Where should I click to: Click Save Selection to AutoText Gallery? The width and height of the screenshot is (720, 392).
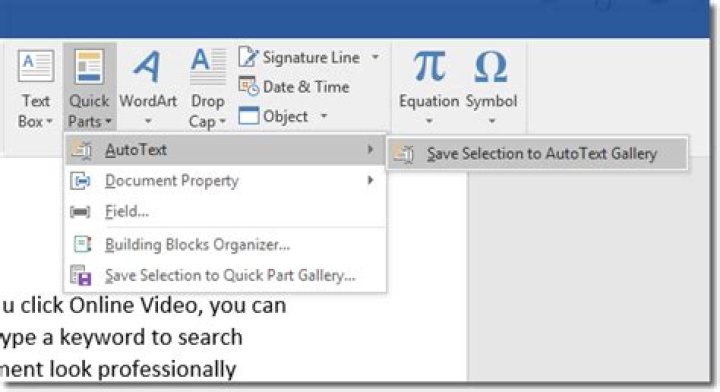[x=537, y=153]
